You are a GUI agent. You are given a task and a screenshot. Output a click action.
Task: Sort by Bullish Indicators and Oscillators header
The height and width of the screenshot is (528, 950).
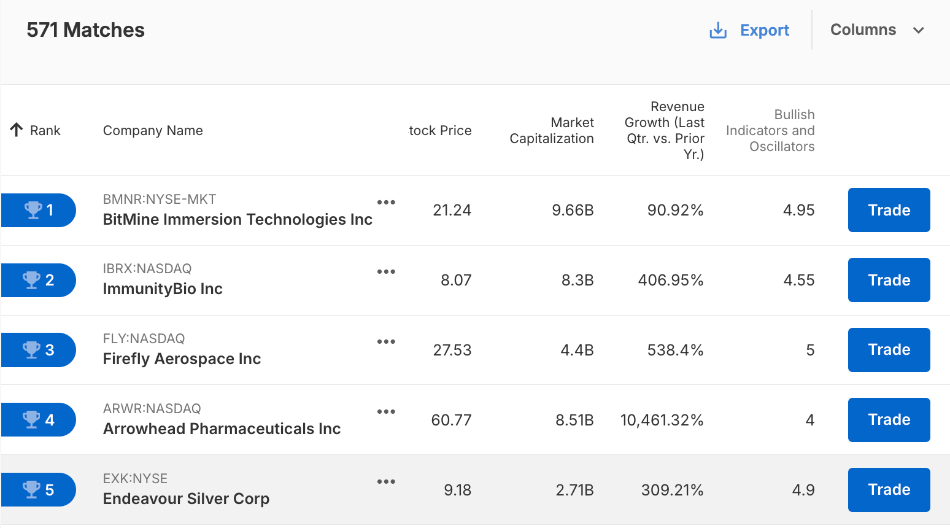pyautogui.click(x=770, y=130)
